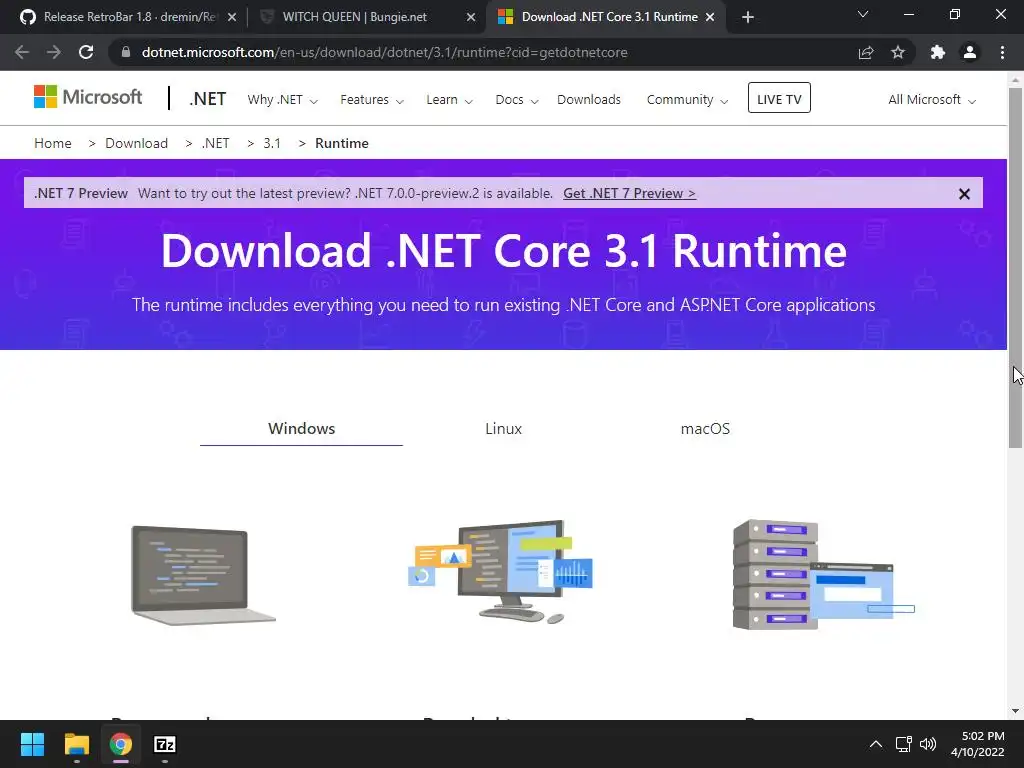Expand the Why .NET menu
Image resolution: width=1024 pixels, height=768 pixels.
pos(282,99)
